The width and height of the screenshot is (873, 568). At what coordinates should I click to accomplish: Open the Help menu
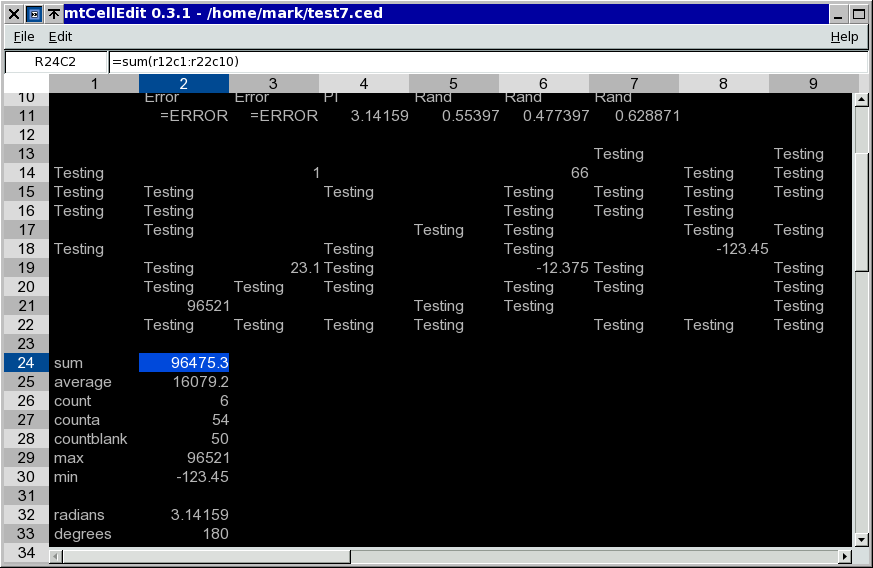coord(844,37)
